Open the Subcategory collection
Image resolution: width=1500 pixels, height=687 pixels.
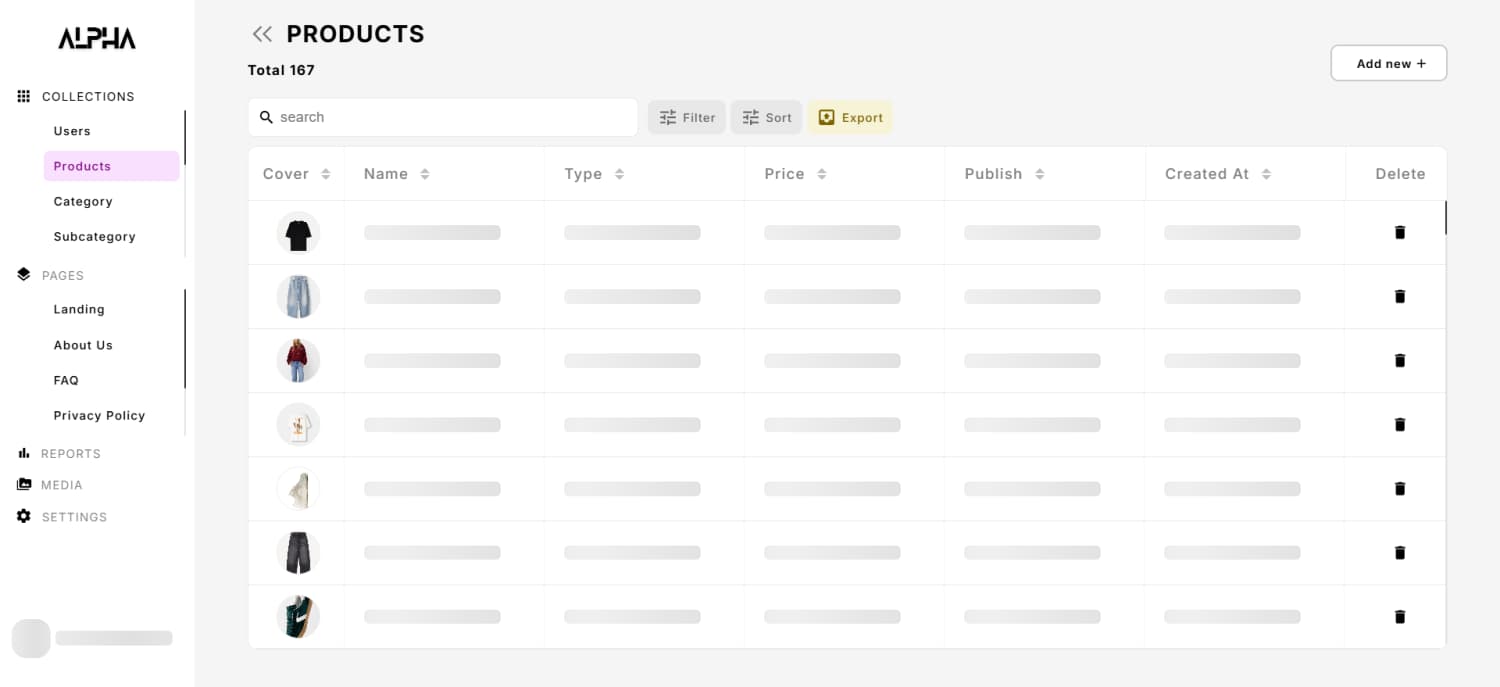coord(94,237)
